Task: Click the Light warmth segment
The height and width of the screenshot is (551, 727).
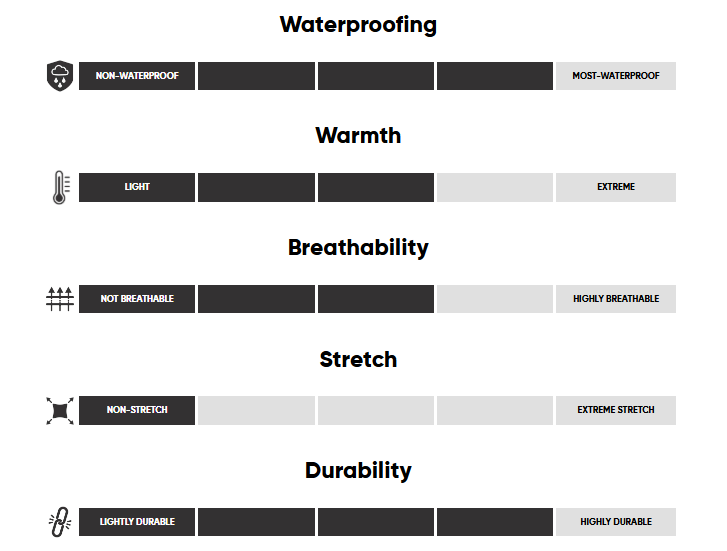Action: tap(137, 187)
